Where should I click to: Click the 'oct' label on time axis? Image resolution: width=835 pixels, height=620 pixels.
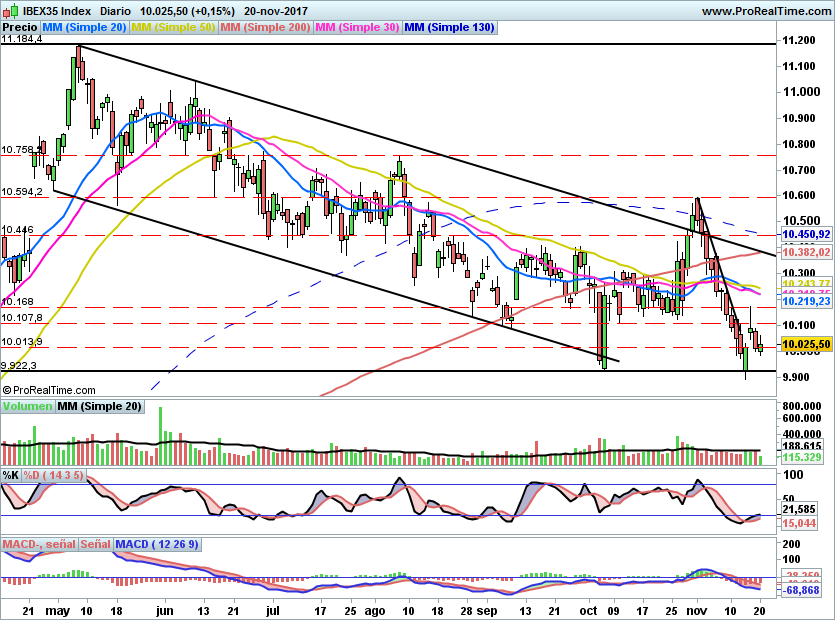[588, 610]
